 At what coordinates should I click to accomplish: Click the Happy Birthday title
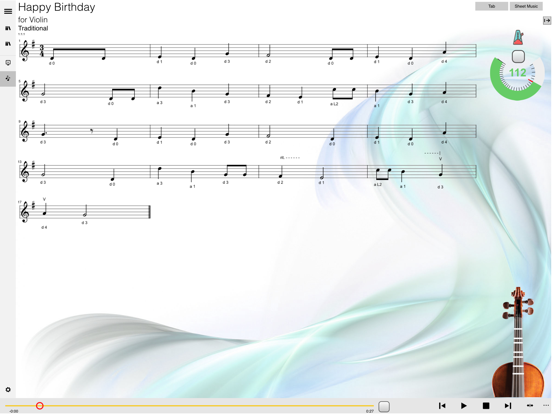[57, 7]
